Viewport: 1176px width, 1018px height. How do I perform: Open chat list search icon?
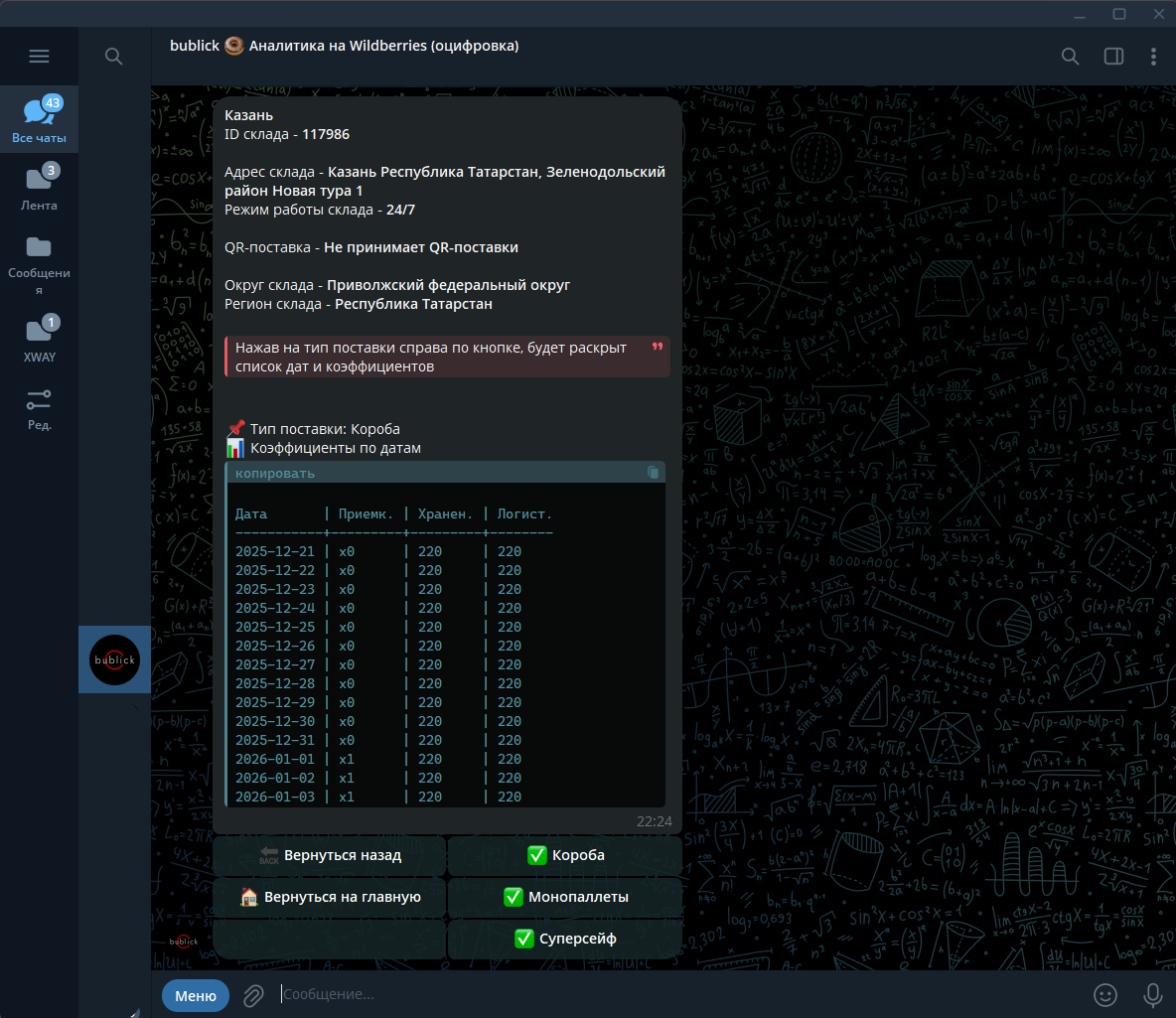[x=113, y=57]
